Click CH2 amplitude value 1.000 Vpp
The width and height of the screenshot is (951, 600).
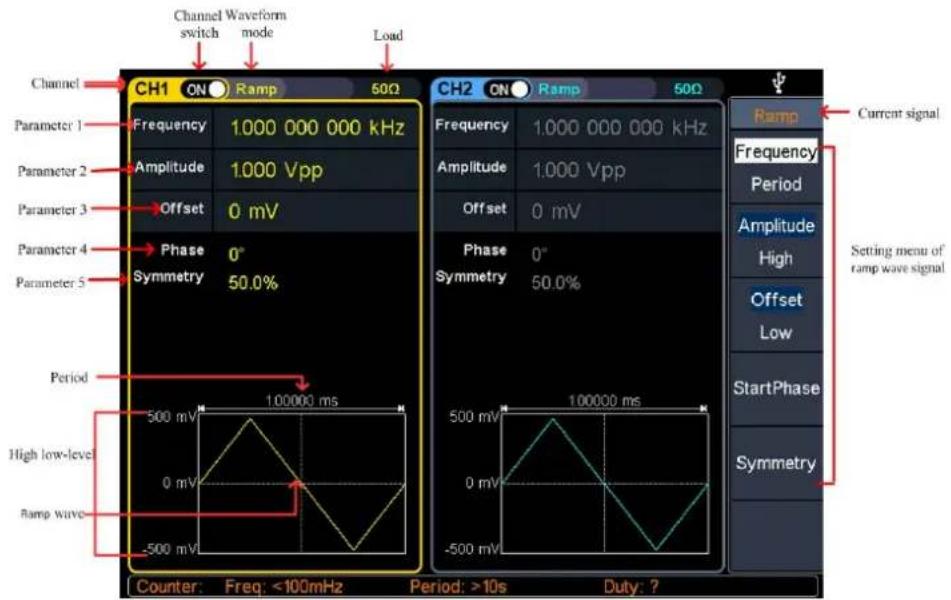tap(579, 170)
